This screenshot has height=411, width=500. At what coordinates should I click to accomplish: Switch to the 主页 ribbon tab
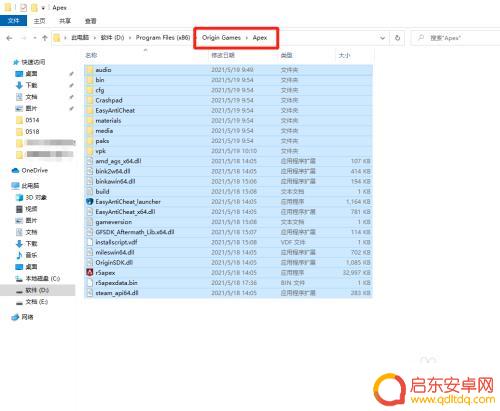click(39, 21)
